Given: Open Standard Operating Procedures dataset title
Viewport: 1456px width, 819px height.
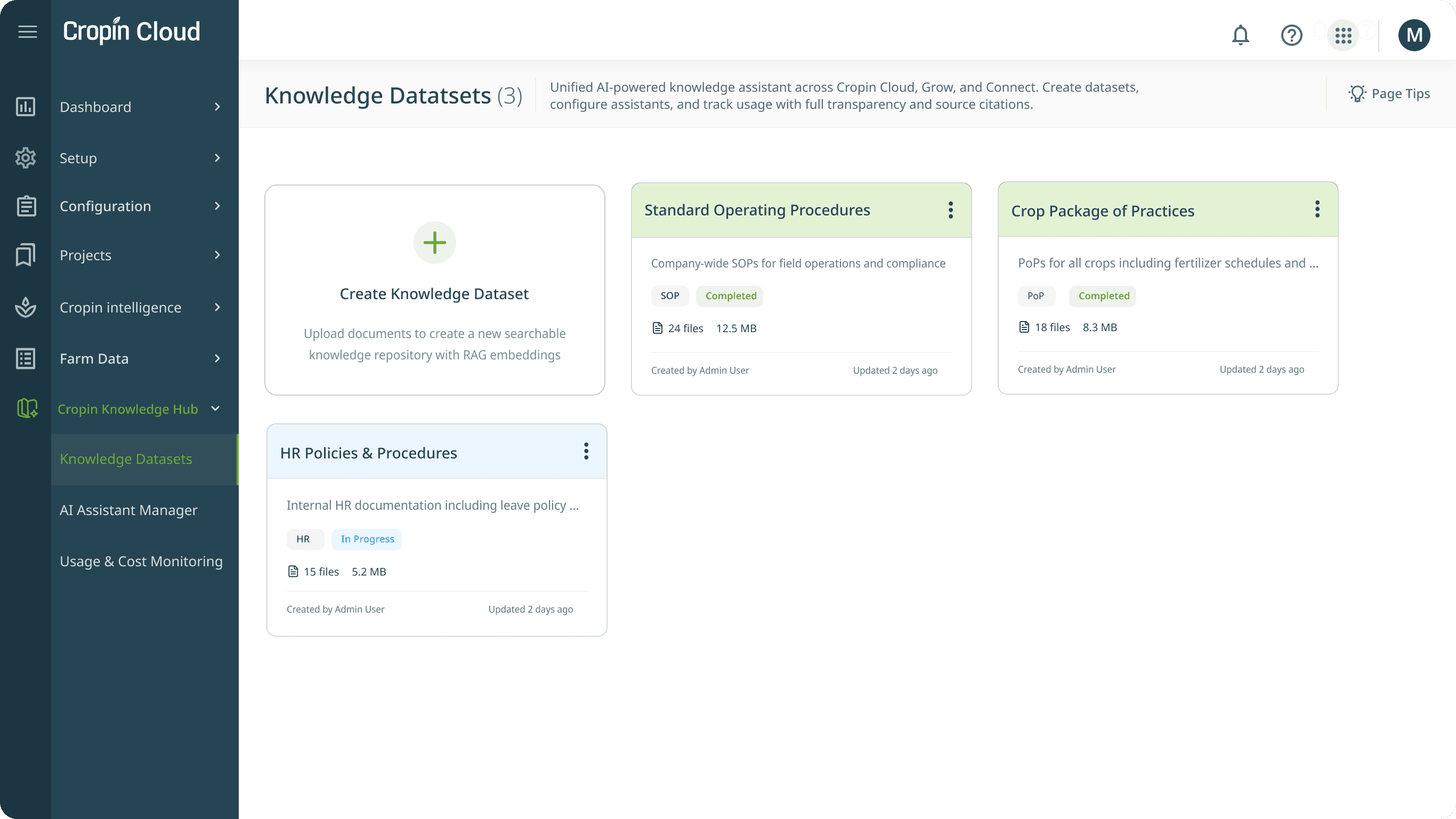Looking at the screenshot, I should coord(757,210).
